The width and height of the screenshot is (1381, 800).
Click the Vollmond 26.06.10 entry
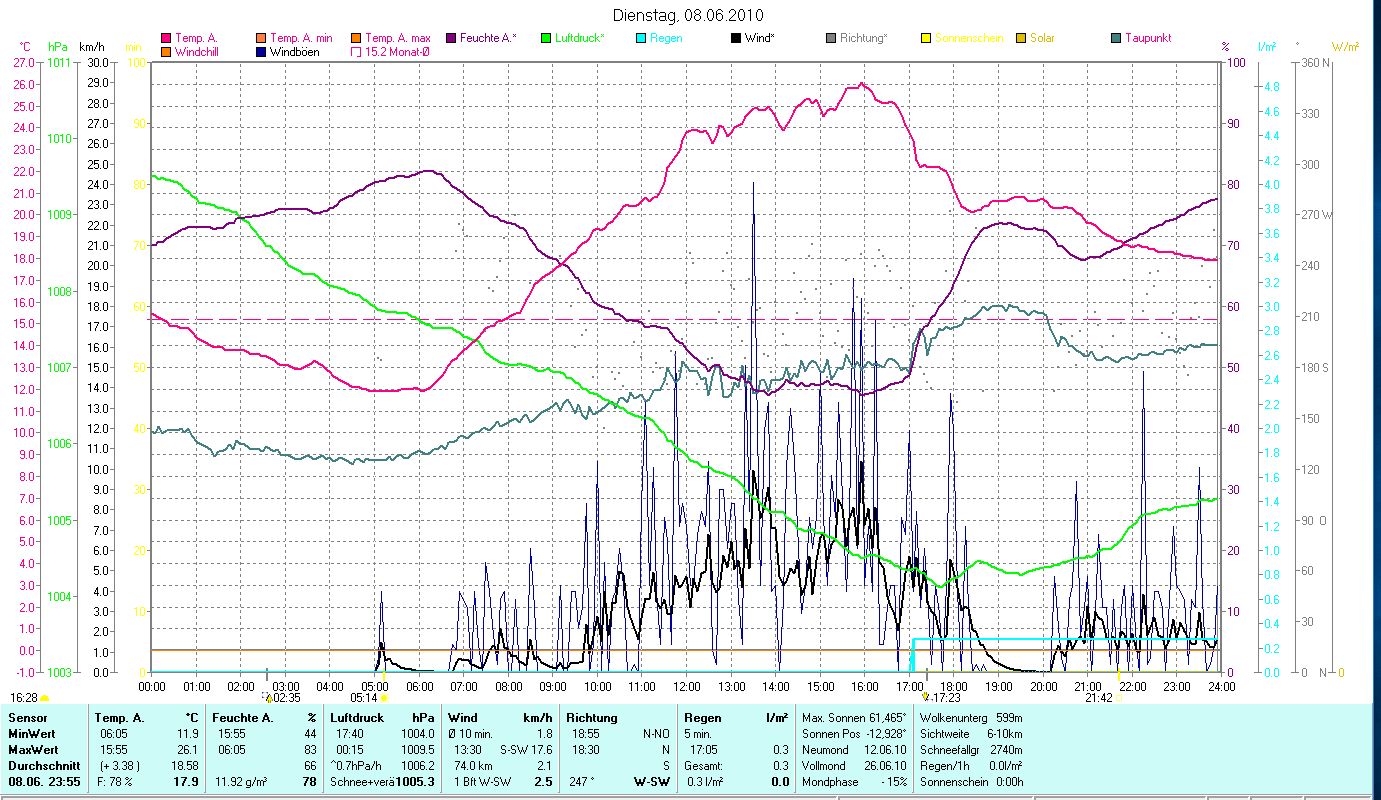coord(853,766)
